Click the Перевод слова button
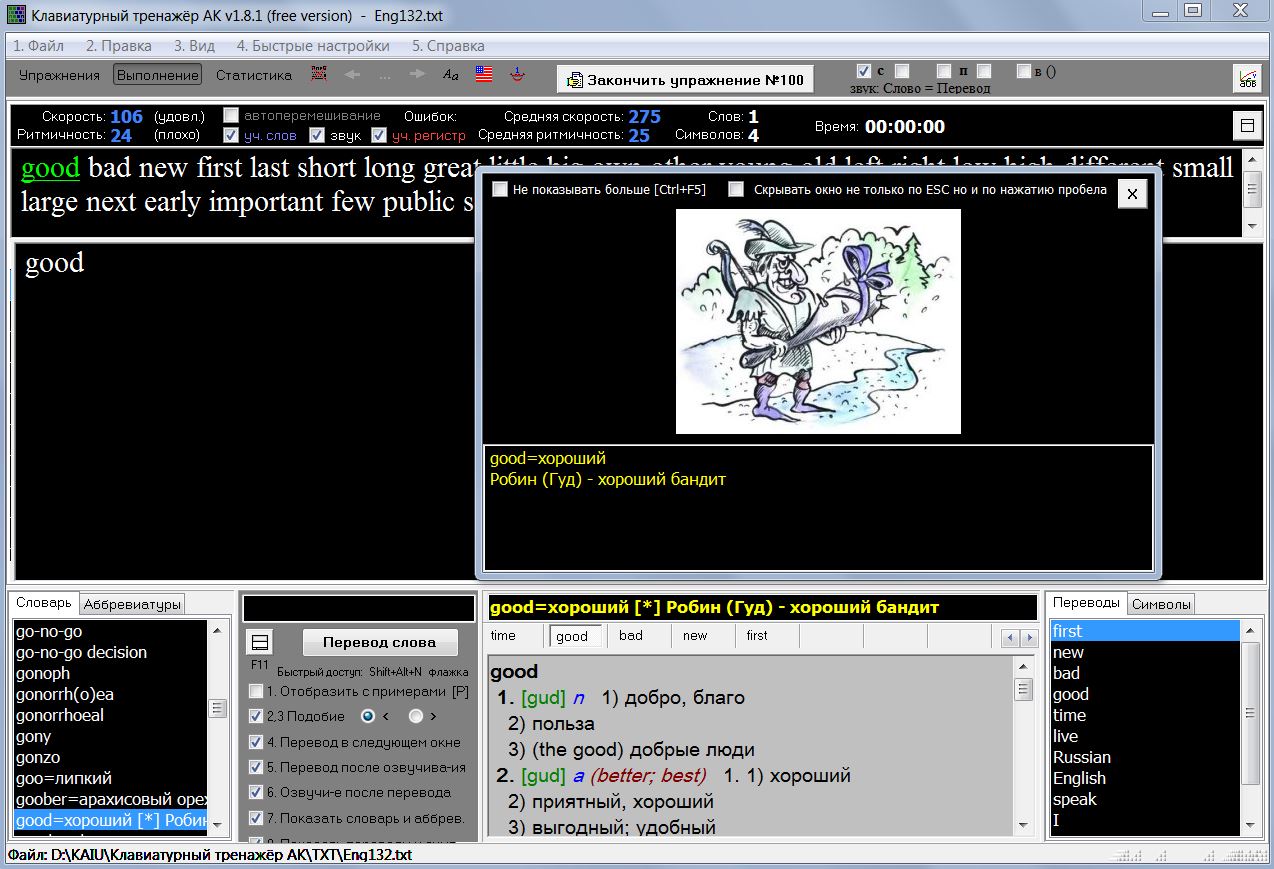Image resolution: width=1274 pixels, height=869 pixels. pos(379,643)
